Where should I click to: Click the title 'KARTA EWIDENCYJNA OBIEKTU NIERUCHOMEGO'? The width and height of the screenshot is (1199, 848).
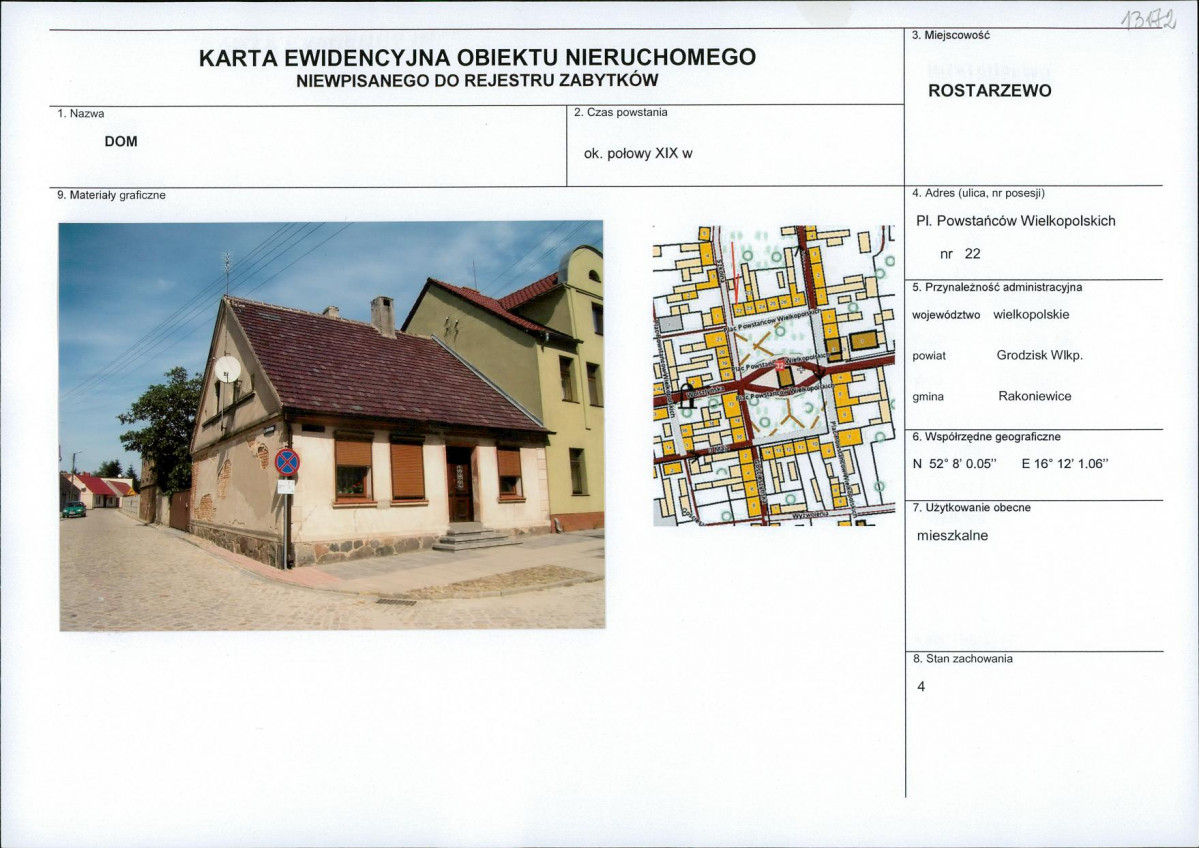[x=477, y=57]
